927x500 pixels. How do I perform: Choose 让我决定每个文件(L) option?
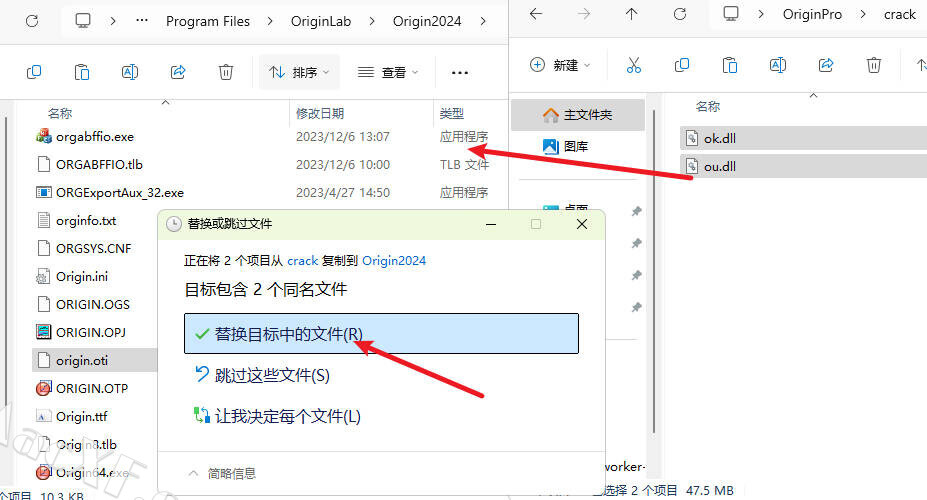point(278,416)
